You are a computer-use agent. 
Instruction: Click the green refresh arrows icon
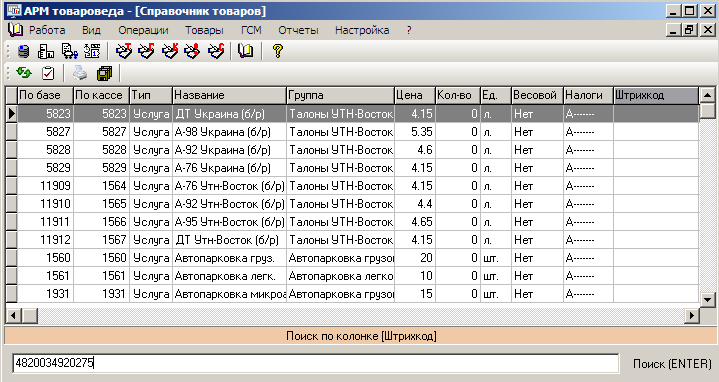[x=24, y=72]
